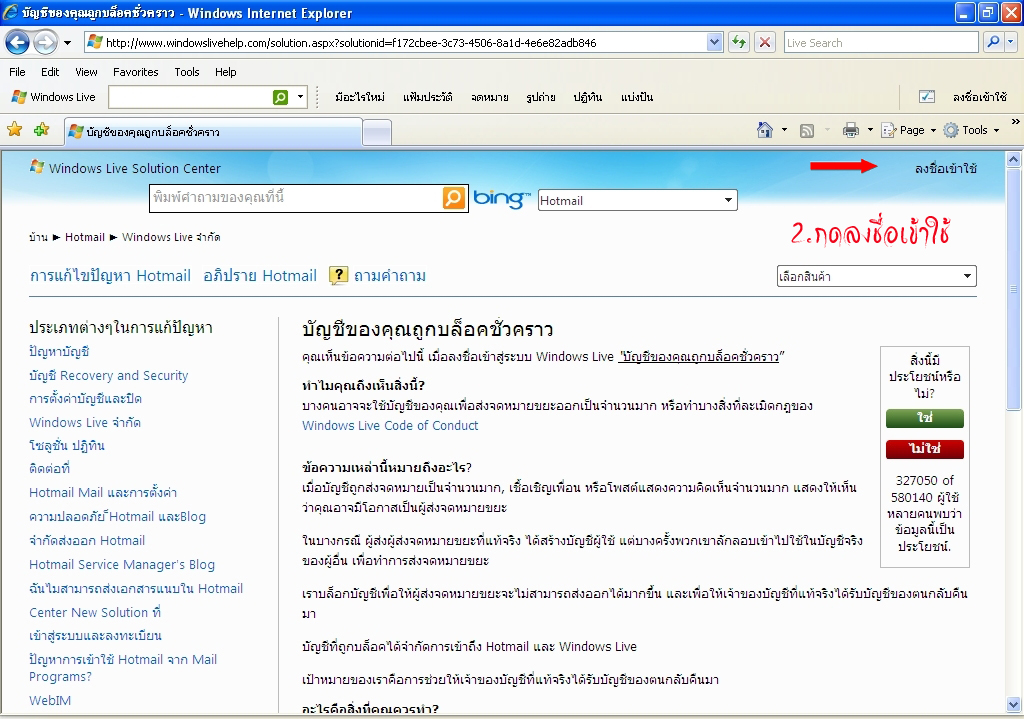1024x719 pixels.
Task: Click the red ไม่ใช่ feedback button
Action: point(925,449)
